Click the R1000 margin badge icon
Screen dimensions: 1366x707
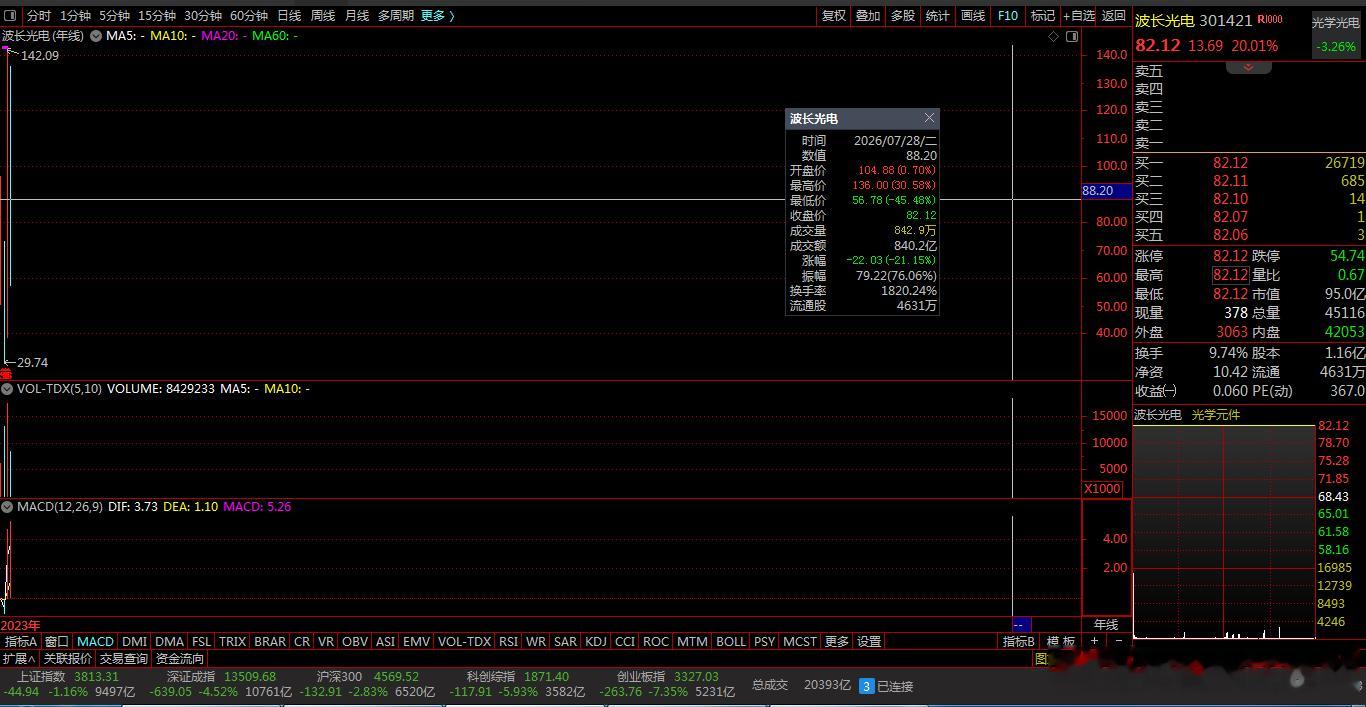click(x=1270, y=20)
